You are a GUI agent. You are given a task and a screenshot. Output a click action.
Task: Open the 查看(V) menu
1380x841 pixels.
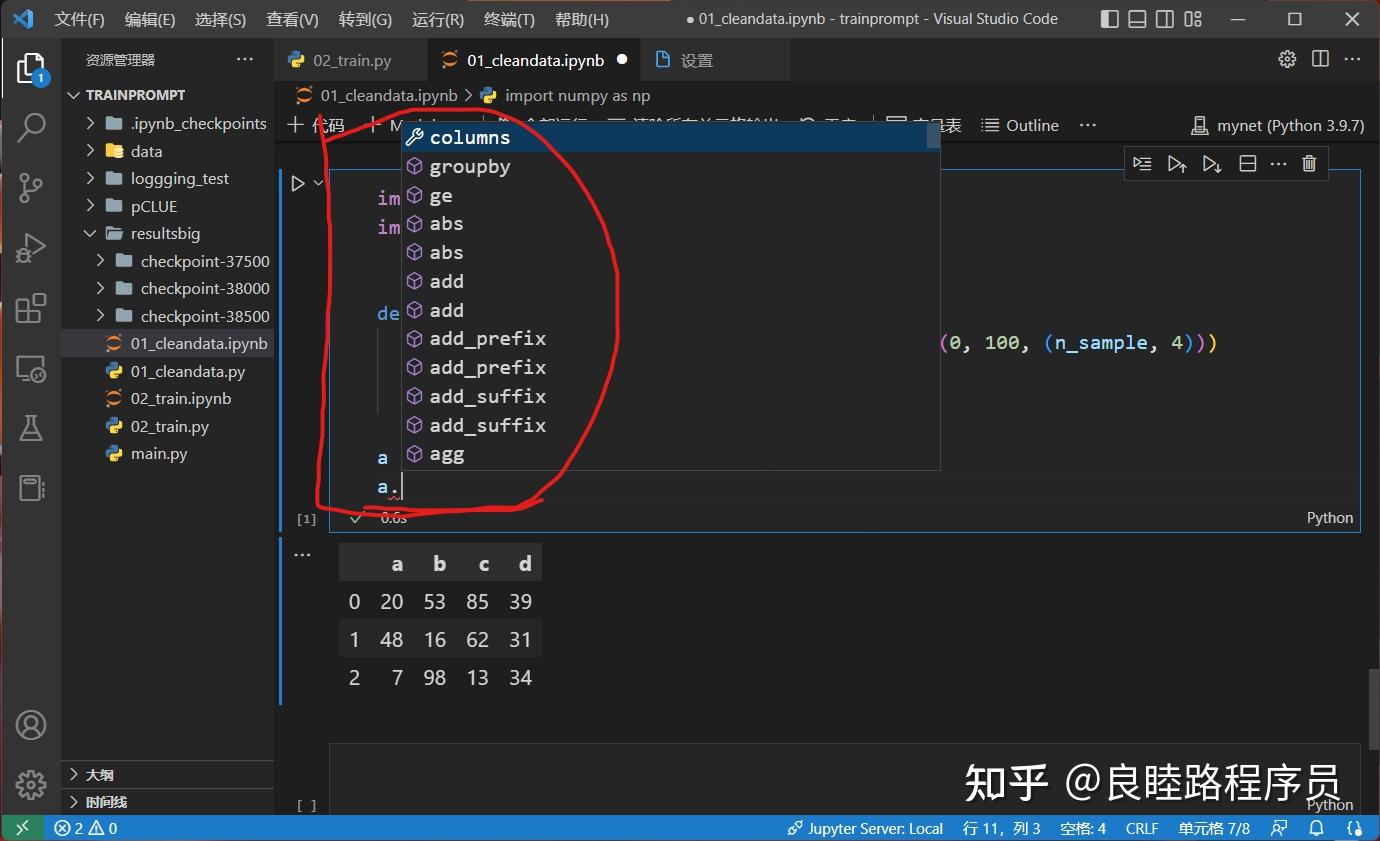292,19
